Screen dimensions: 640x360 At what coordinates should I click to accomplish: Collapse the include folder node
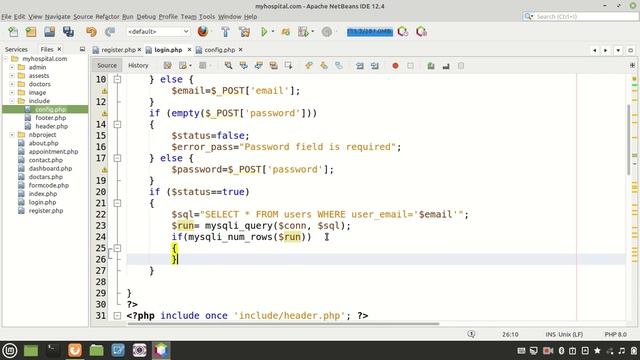point(12,101)
